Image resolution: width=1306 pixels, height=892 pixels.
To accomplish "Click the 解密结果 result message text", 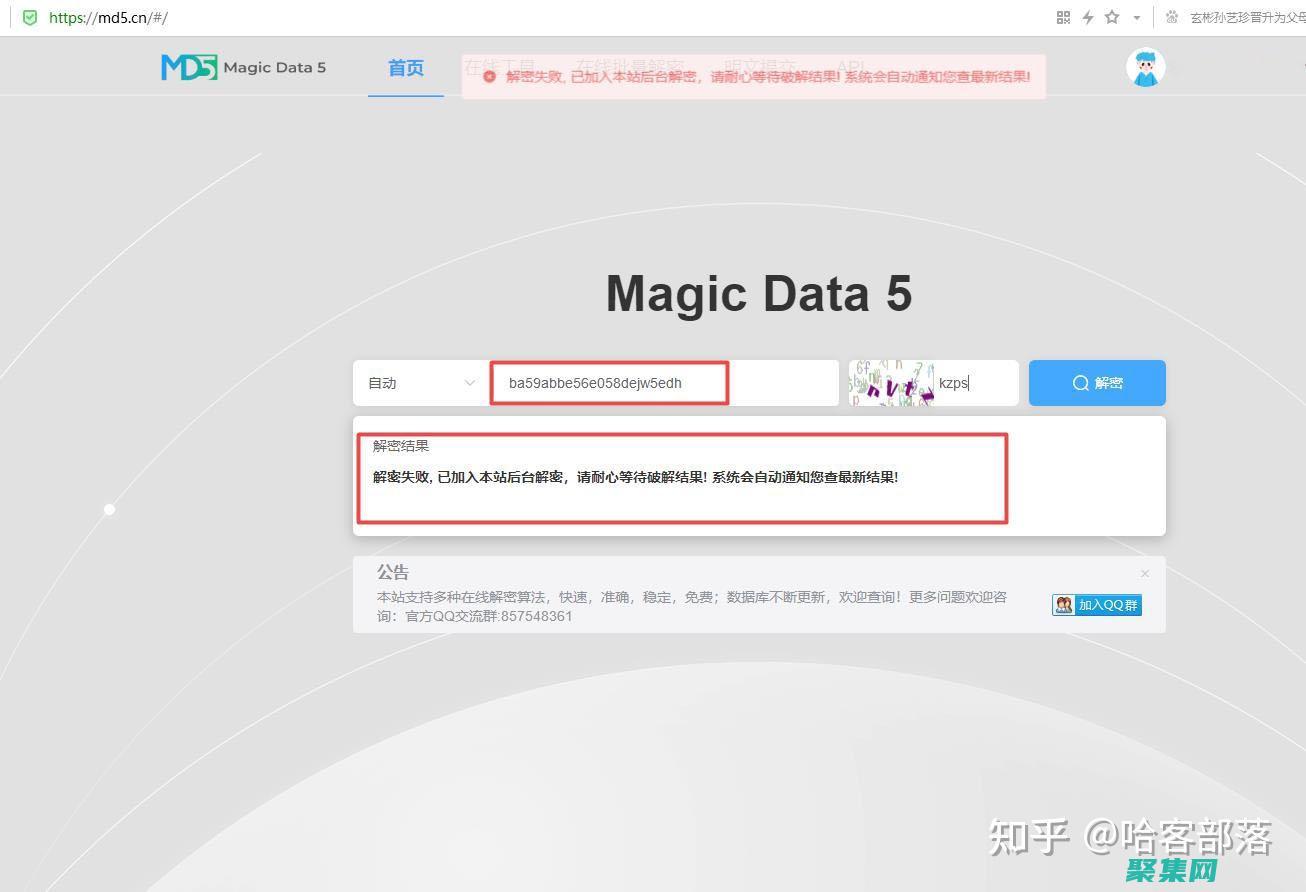I will coord(635,477).
